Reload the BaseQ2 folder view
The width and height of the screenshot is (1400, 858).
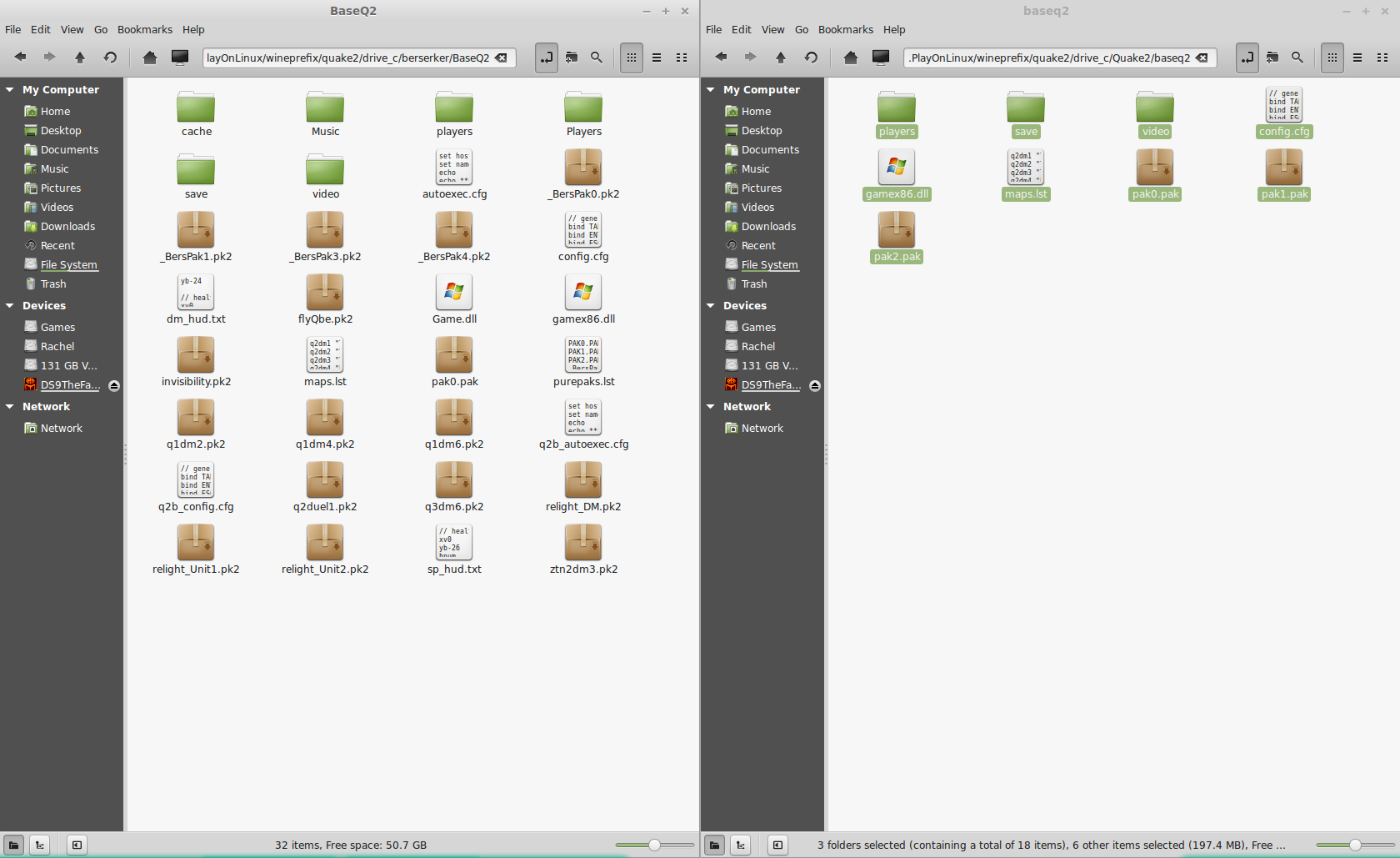[110, 58]
